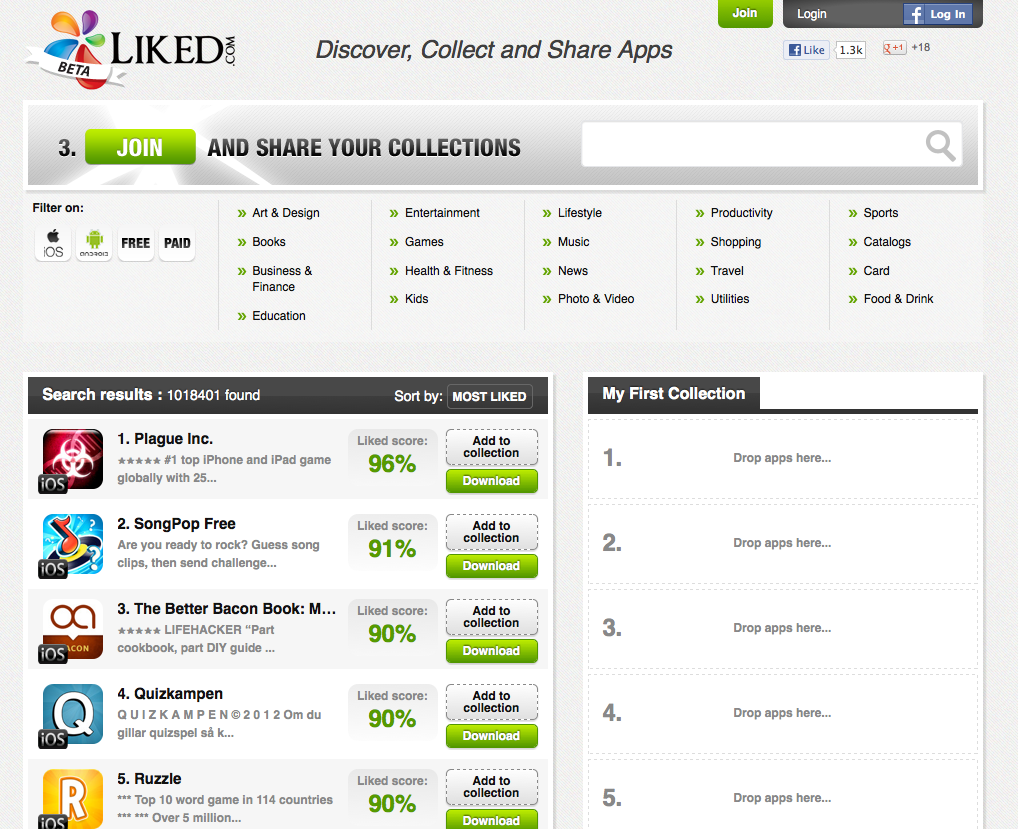
Task: Open the Plague Inc. app icon
Action: 72,459
